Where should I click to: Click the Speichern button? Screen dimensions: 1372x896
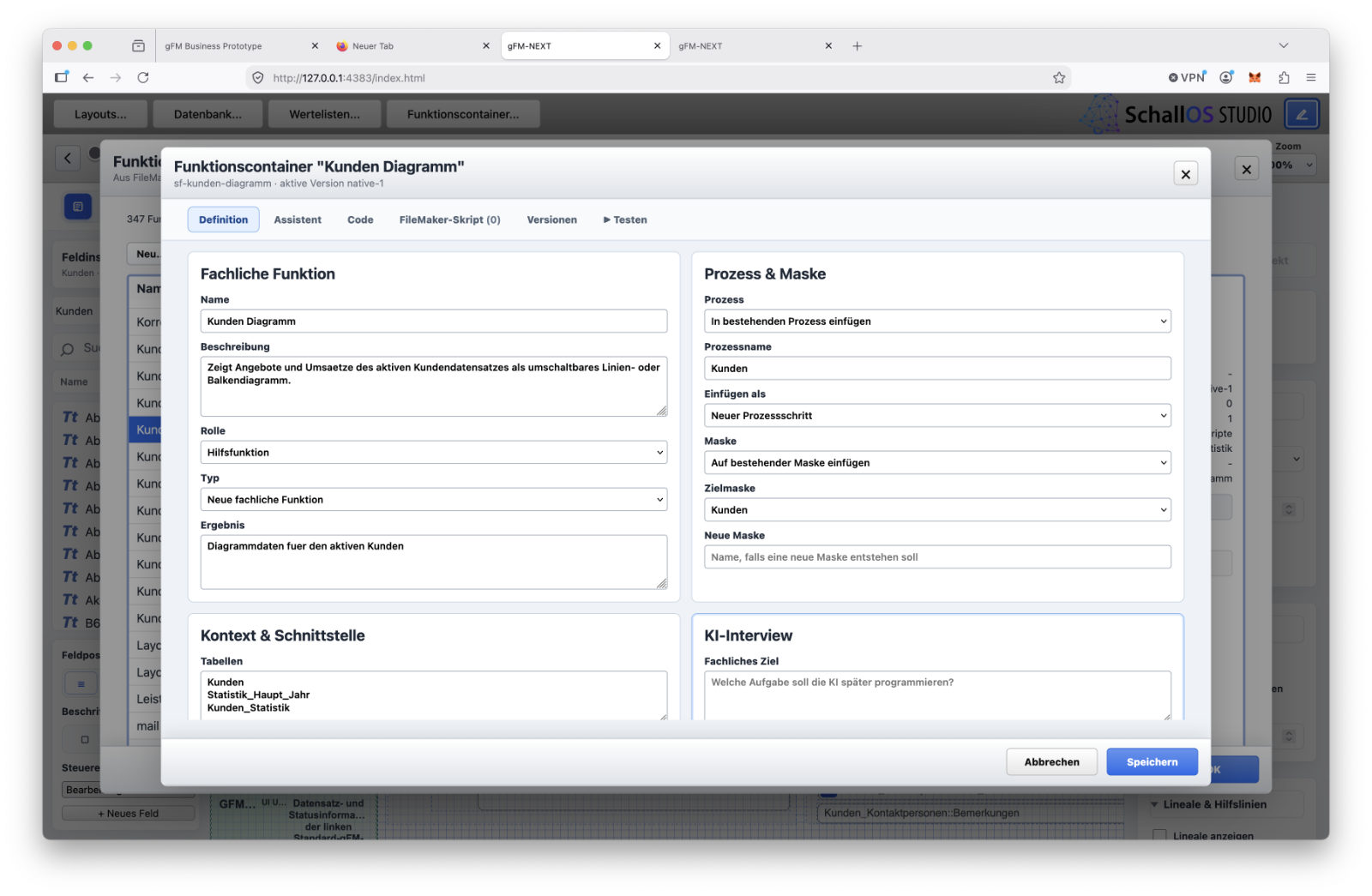1152,761
